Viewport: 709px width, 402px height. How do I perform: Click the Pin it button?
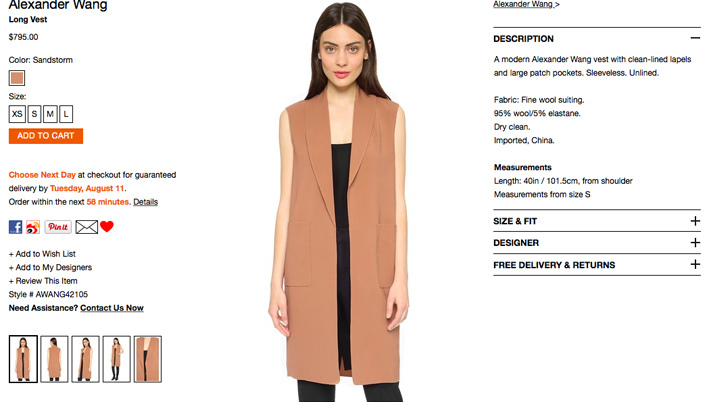pyautogui.click(x=58, y=227)
